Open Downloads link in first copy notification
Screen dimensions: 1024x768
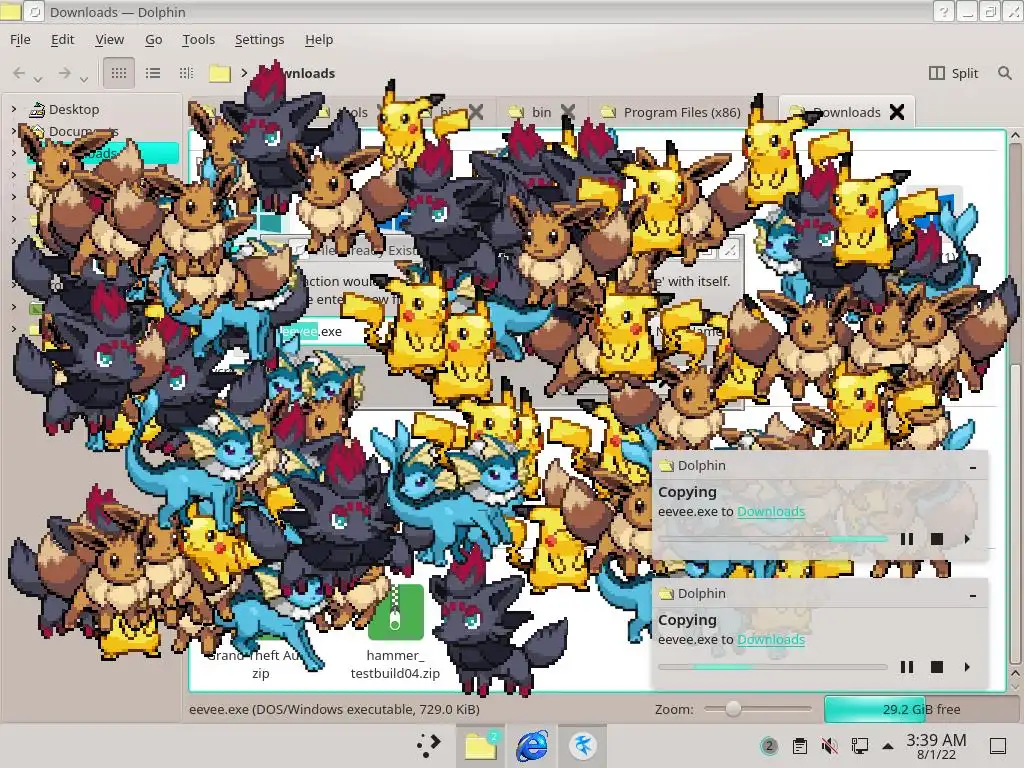pos(771,511)
